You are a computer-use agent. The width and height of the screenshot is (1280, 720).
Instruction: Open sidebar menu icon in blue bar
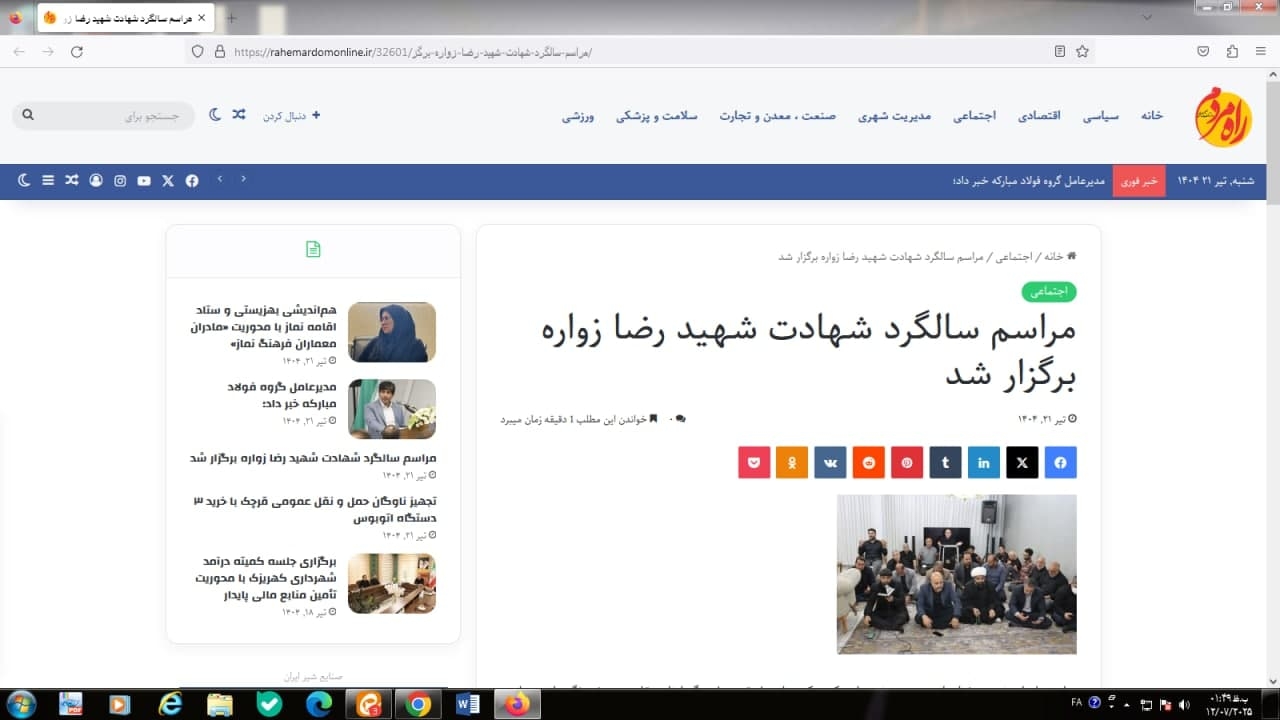point(48,180)
